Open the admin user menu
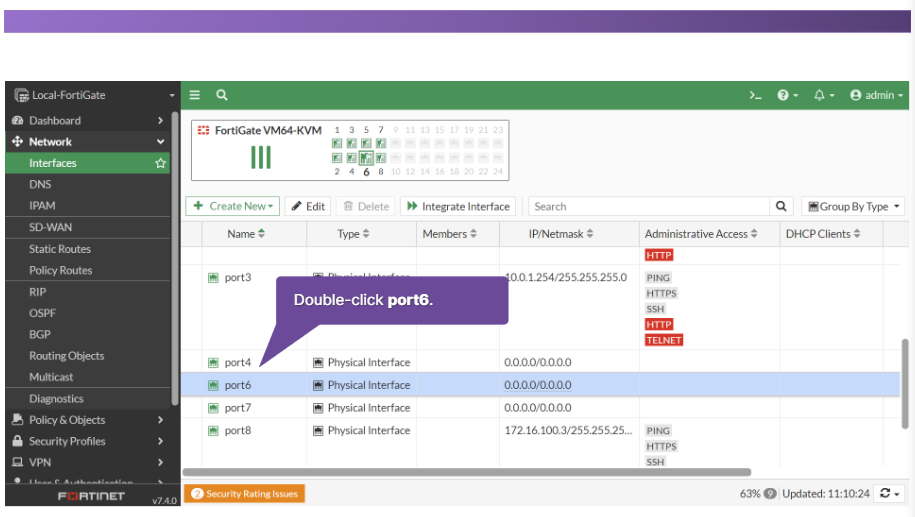The height and width of the screenshot is (517, 915). tap(876, 95)
